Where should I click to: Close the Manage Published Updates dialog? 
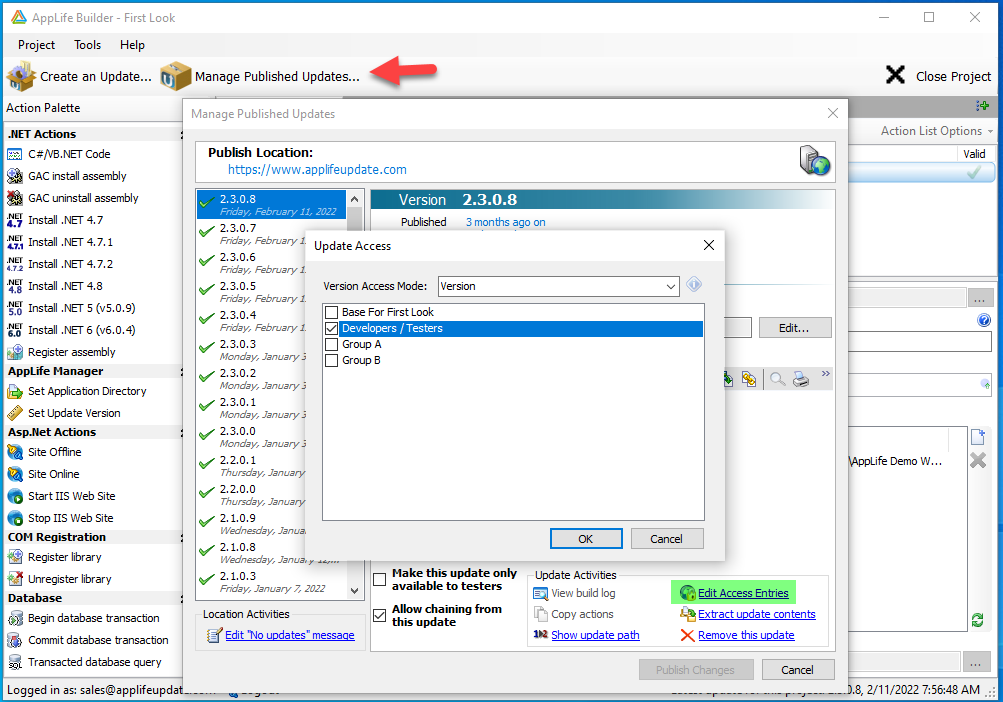tap(832, 113)
